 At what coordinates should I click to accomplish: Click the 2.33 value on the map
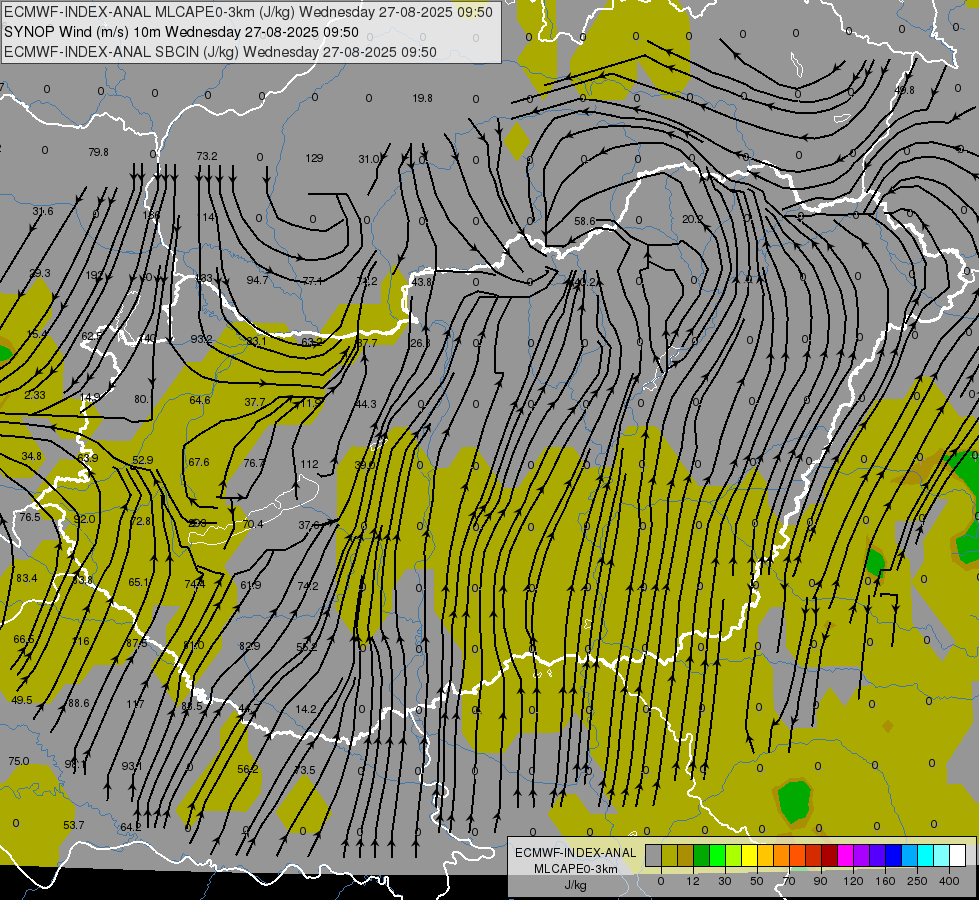tap(35, 395)
